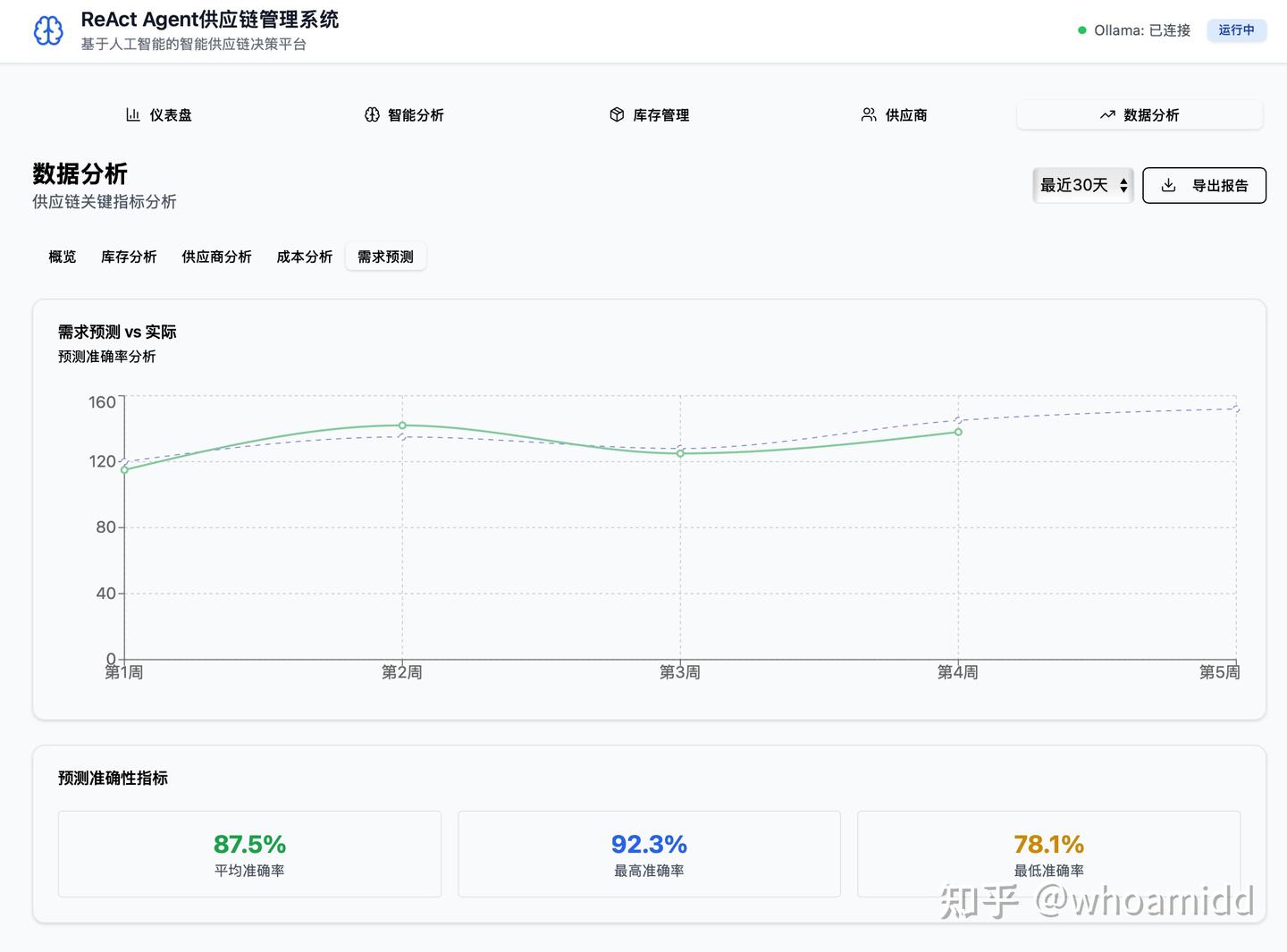Go to the 成本分析 sub-tab

pyautogui.click(x=305, y=257)
